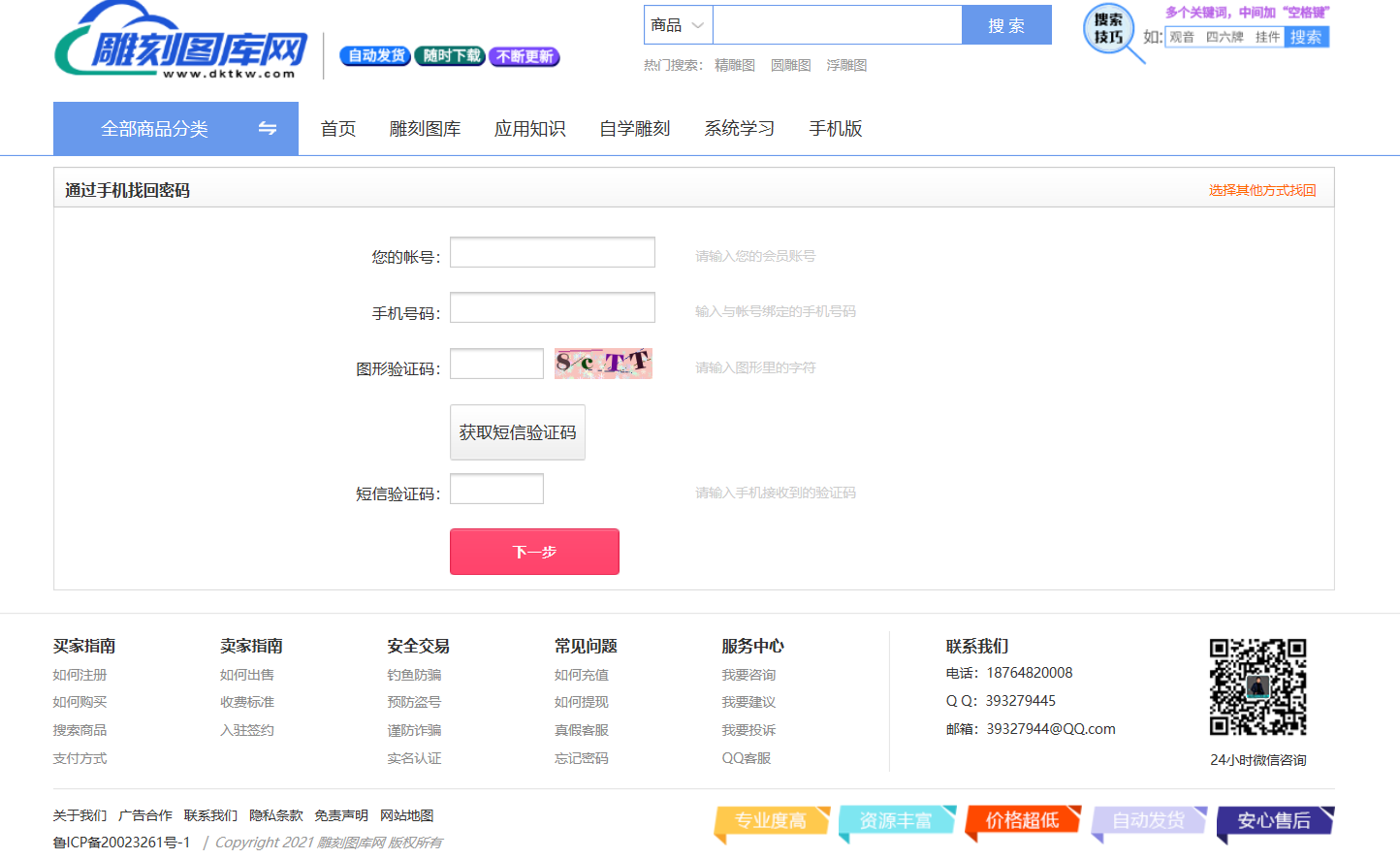Open 我要咨询 footer link

[748, 675]
